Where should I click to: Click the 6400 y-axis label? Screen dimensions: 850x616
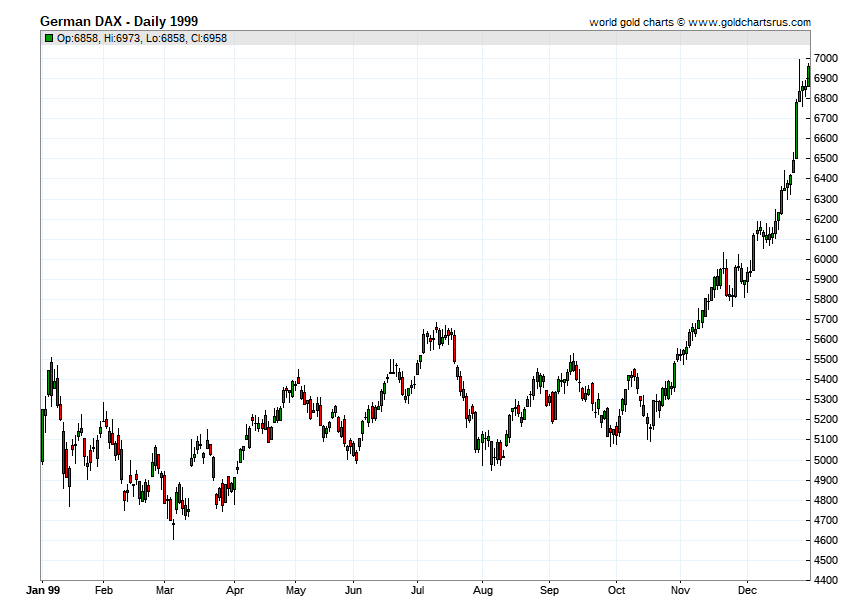point(826,179)
